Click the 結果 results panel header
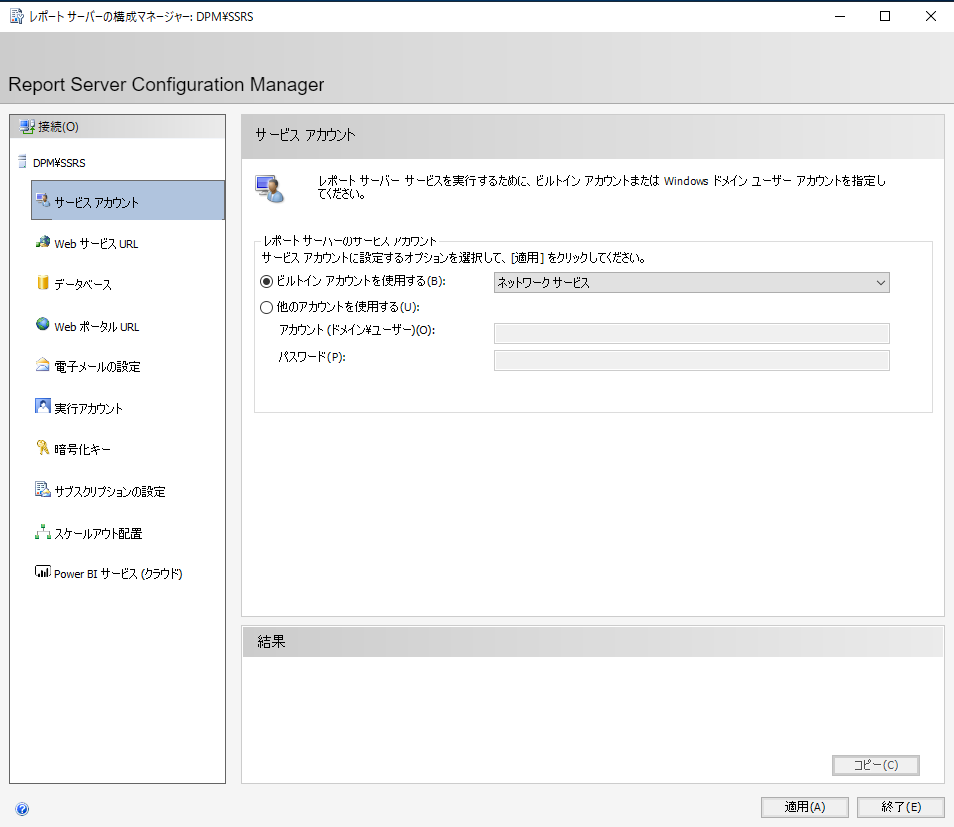Image resolution: width=954 pixels, height=827 pixels. 593,641
